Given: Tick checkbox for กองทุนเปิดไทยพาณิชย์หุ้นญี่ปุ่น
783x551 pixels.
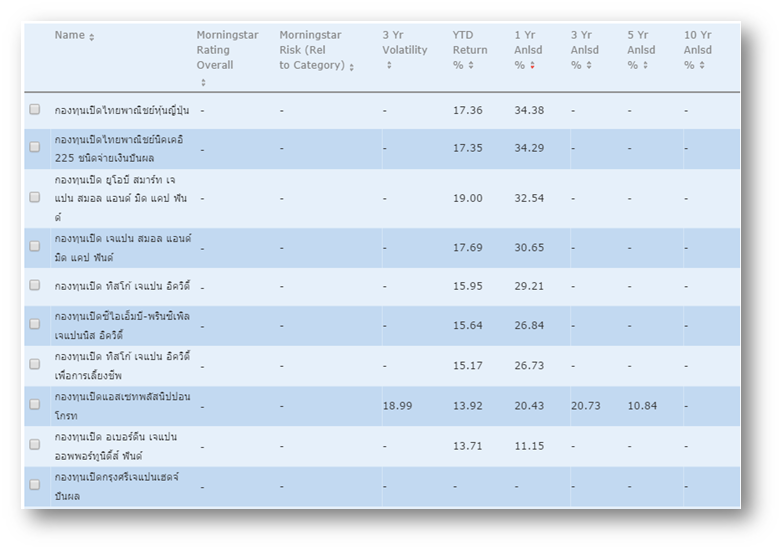Looking at the screenshot, I should pos(35,110).
